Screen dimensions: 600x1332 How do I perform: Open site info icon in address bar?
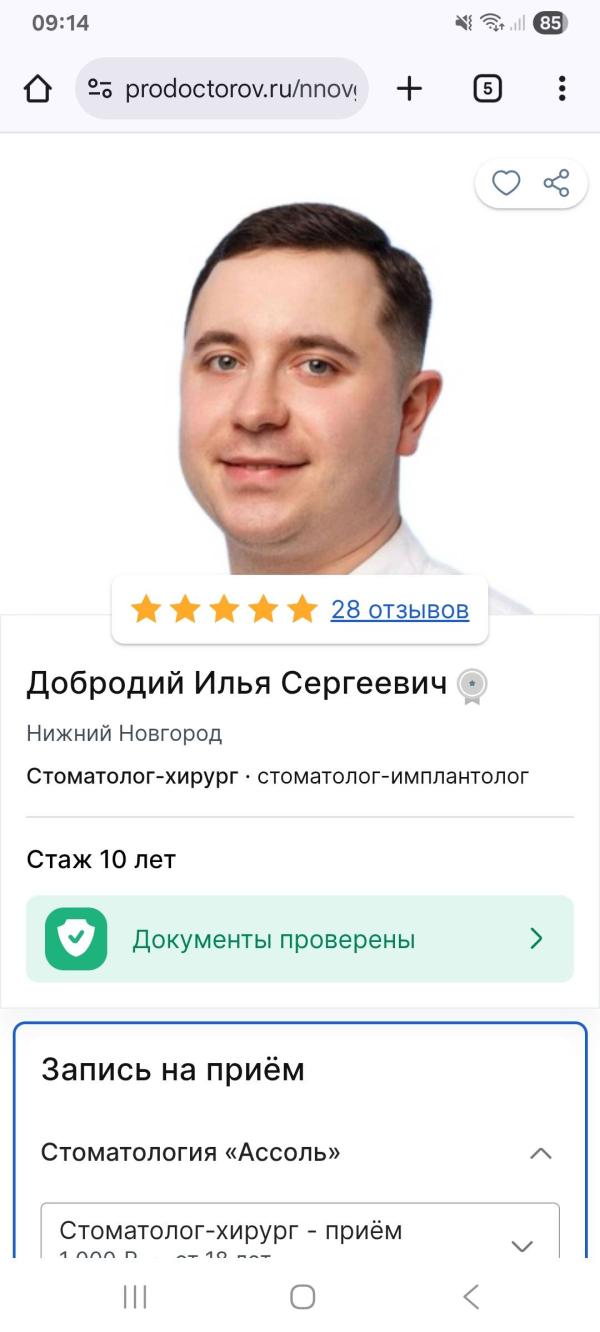pyautogui.click(x=100, y=89)
